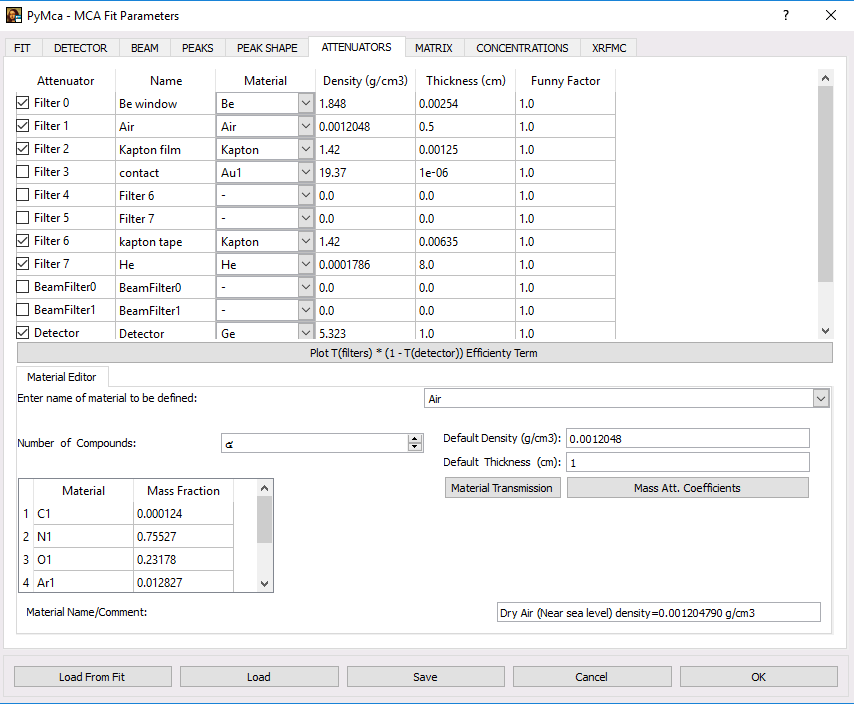Select density cell 19.37 of contact row
The width and height of the screenshot is (854, 704).
pos(365,173)
